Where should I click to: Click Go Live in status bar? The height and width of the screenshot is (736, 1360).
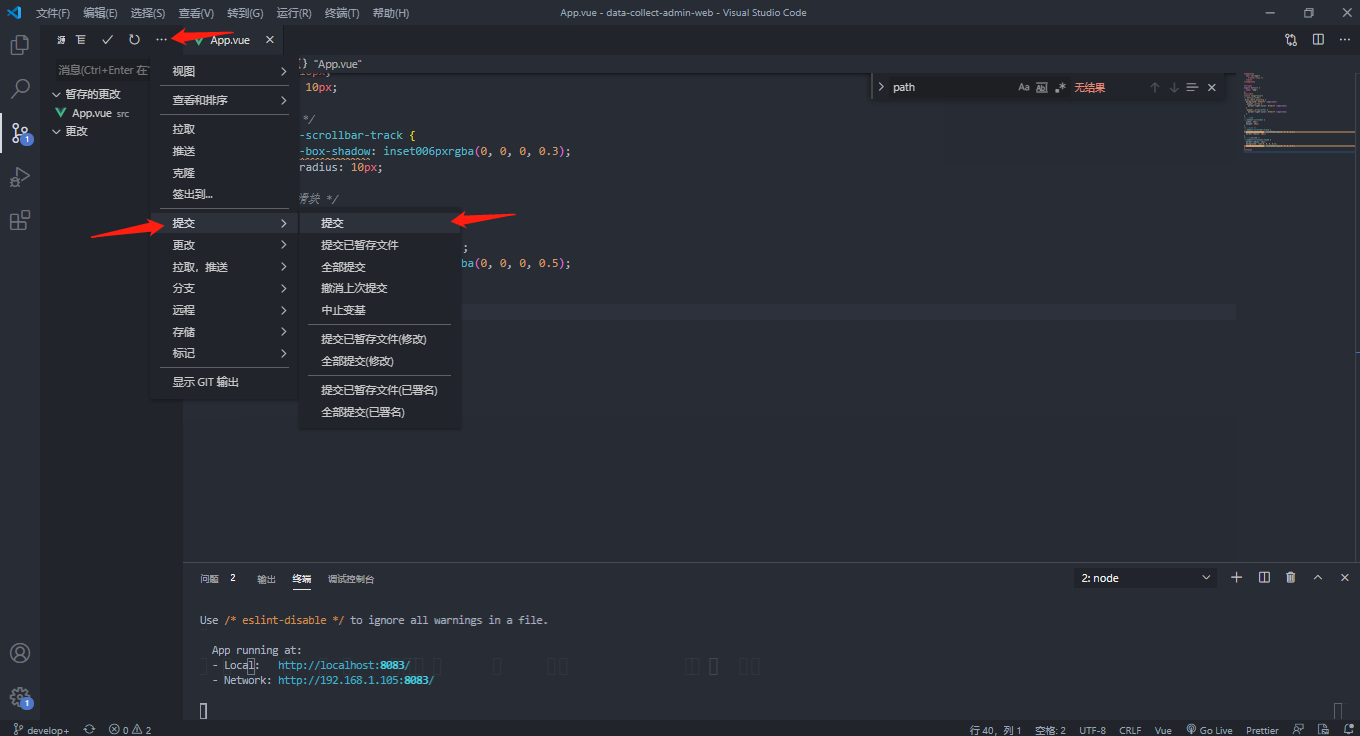(x=1209, y=730)
